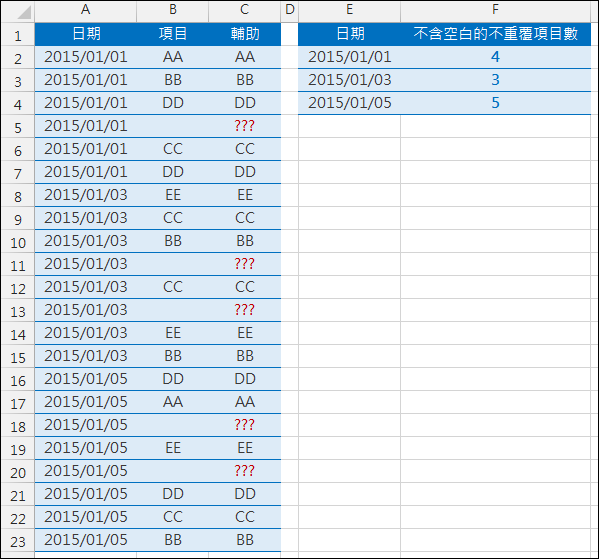Screen dimensions: 599x559
Task: Select cell B21 containing DD
Action: (173, 494)
